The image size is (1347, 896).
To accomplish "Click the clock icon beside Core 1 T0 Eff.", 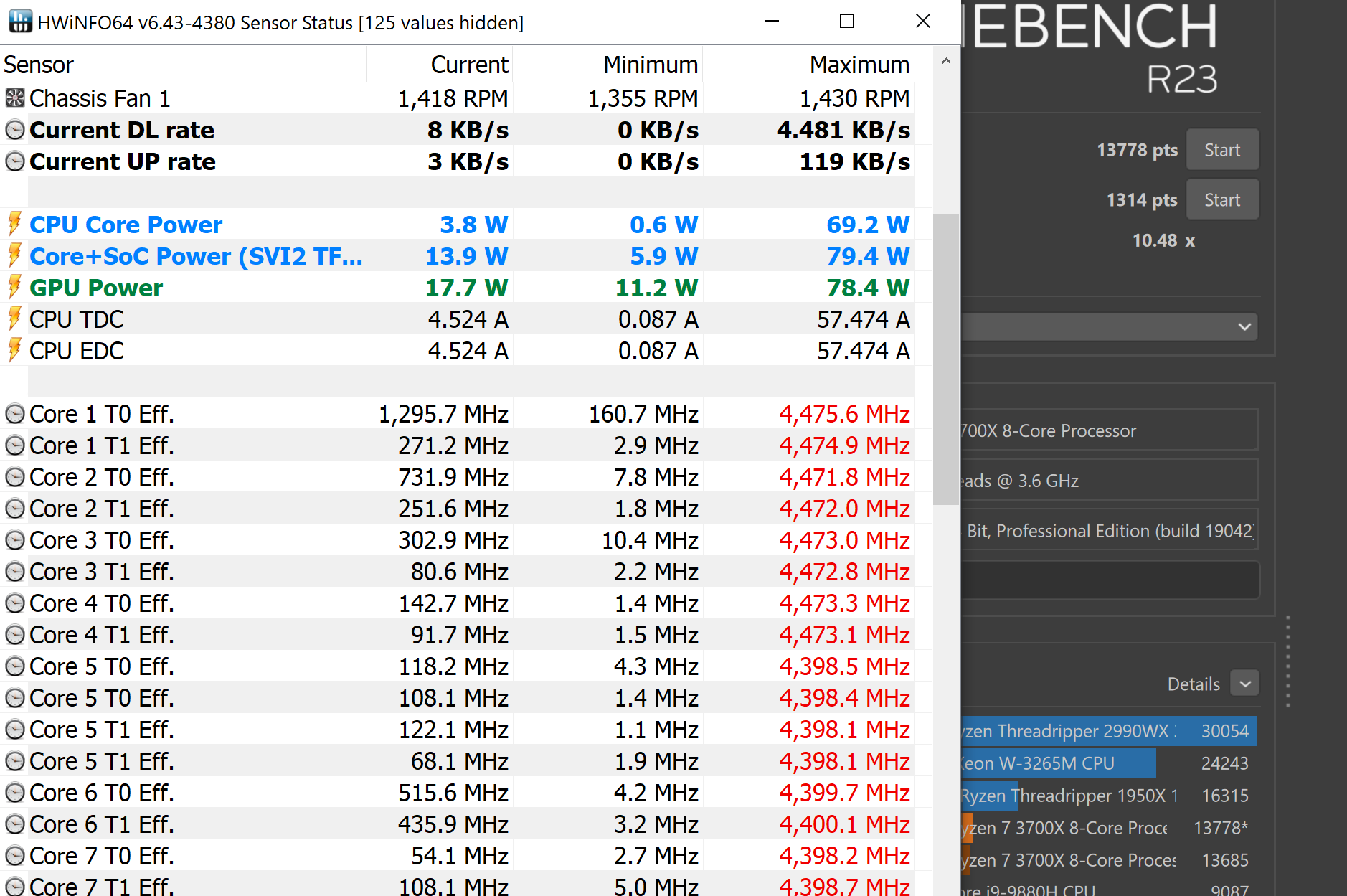I will click(14, 414).
